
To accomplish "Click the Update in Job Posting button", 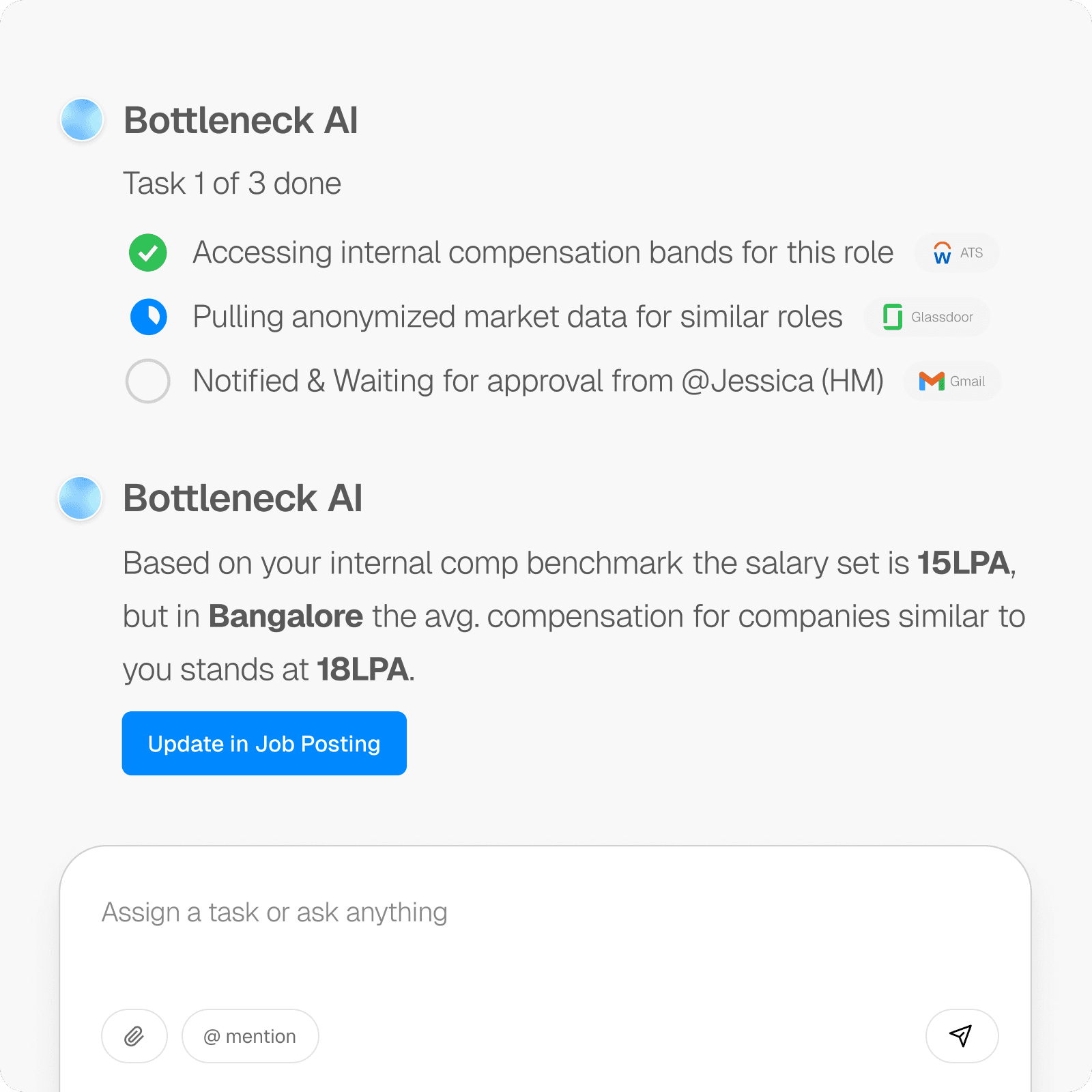I will (x=264, y=743).
